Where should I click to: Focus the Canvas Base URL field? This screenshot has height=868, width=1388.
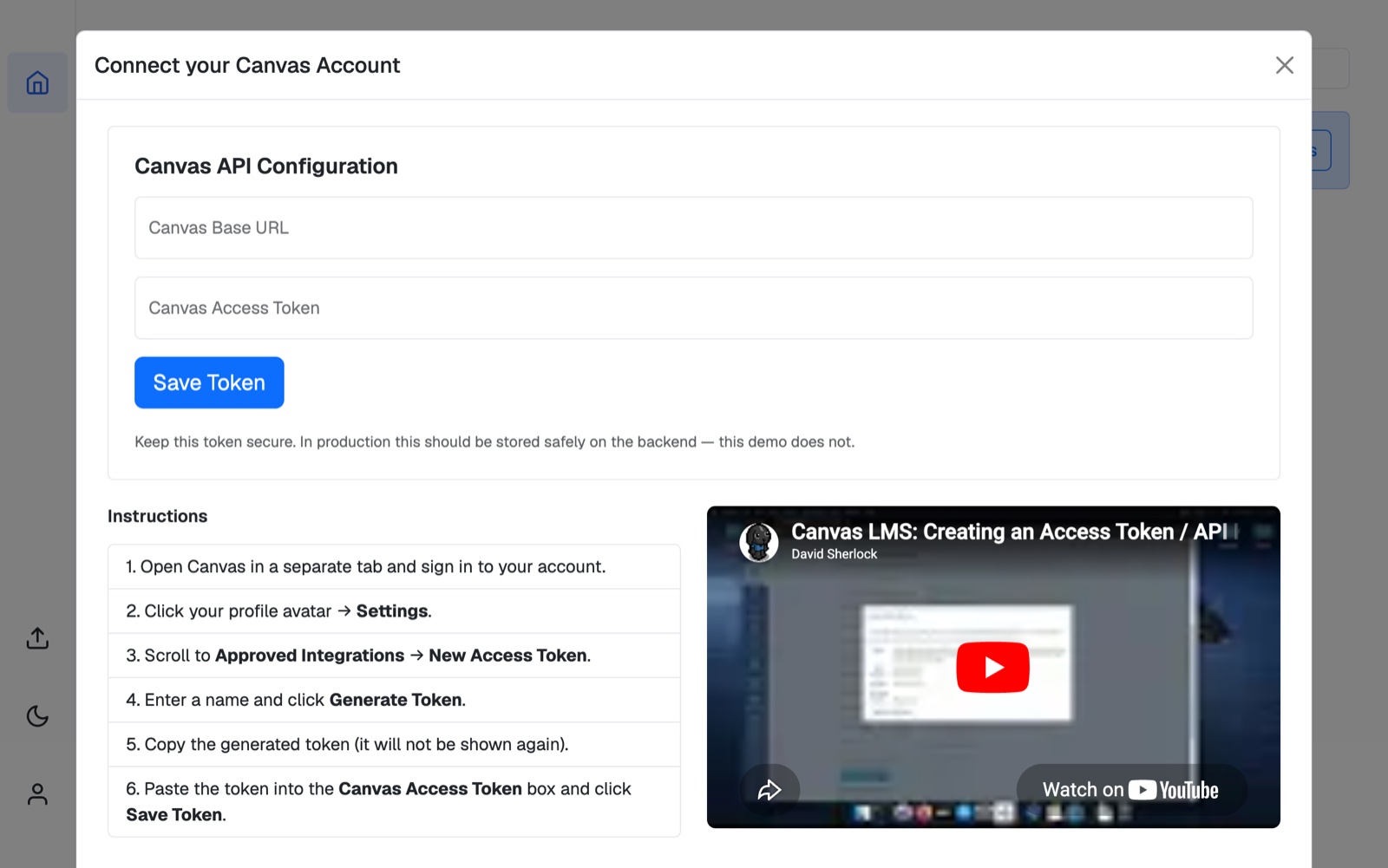(693, 228)
